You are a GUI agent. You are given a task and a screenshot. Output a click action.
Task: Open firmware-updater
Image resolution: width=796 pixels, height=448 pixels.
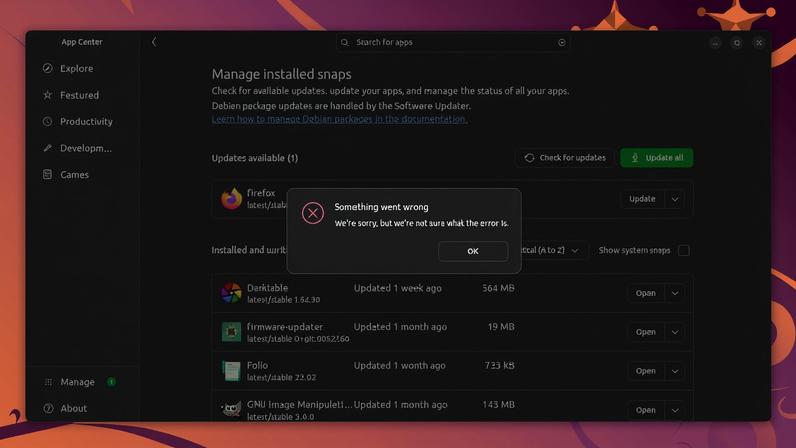coord(645,332)
